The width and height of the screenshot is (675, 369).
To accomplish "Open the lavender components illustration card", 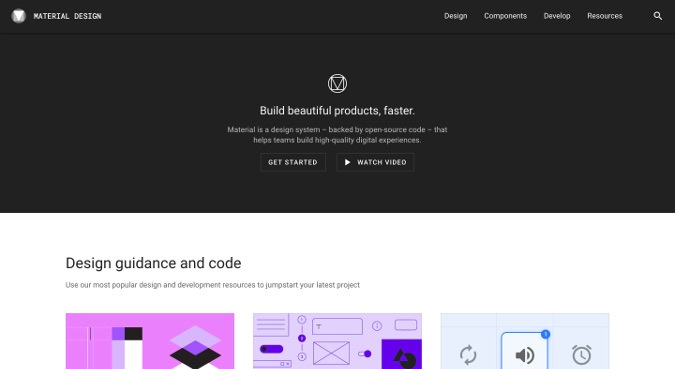I will (338, 341).
